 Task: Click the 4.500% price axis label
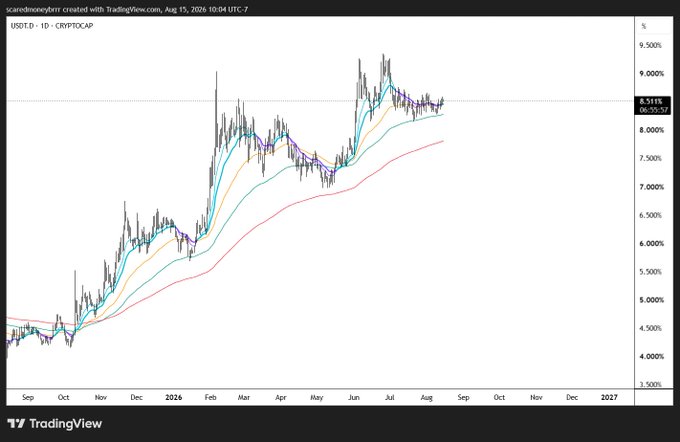651,328
